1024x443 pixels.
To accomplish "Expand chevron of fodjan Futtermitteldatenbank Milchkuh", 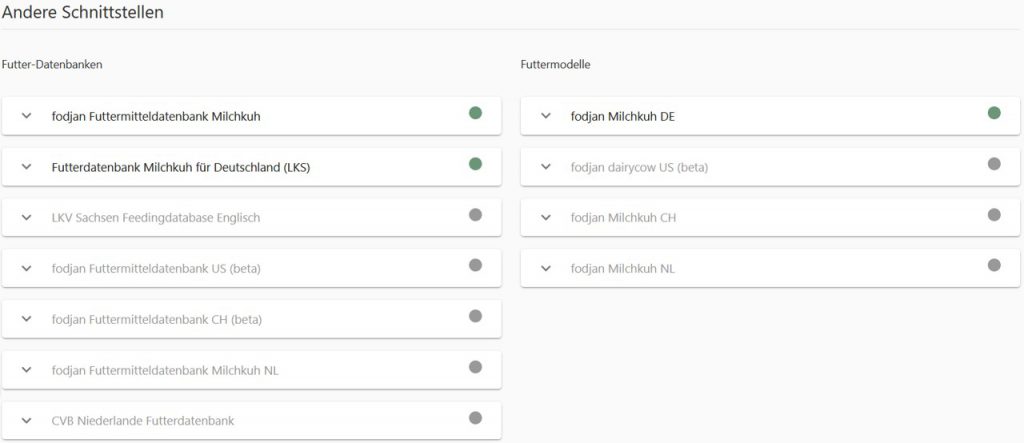I will tap(26, 116).
